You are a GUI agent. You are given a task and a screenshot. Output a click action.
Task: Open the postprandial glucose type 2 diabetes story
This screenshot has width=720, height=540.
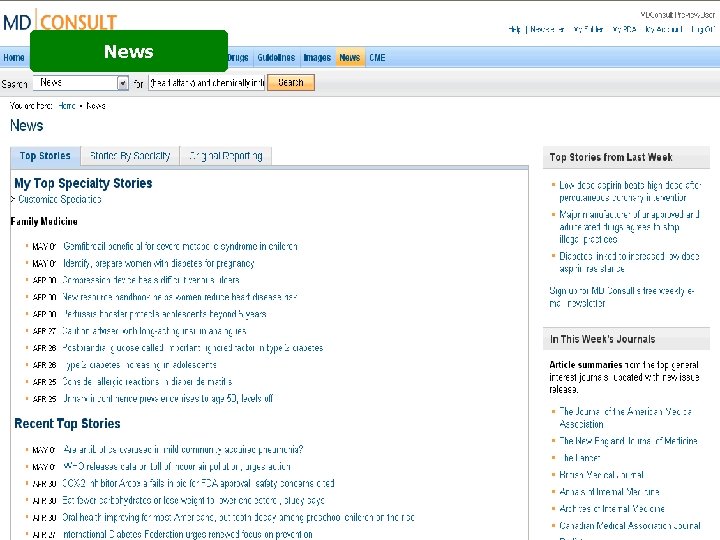192,348
